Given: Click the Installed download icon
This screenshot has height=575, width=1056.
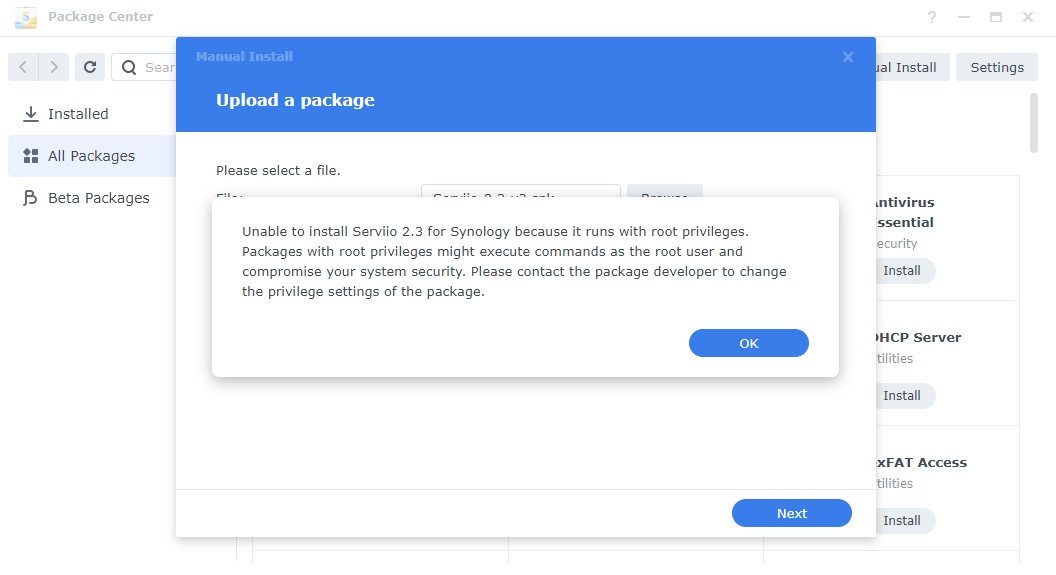Looking at the screenshot, I should pos(30,114).
